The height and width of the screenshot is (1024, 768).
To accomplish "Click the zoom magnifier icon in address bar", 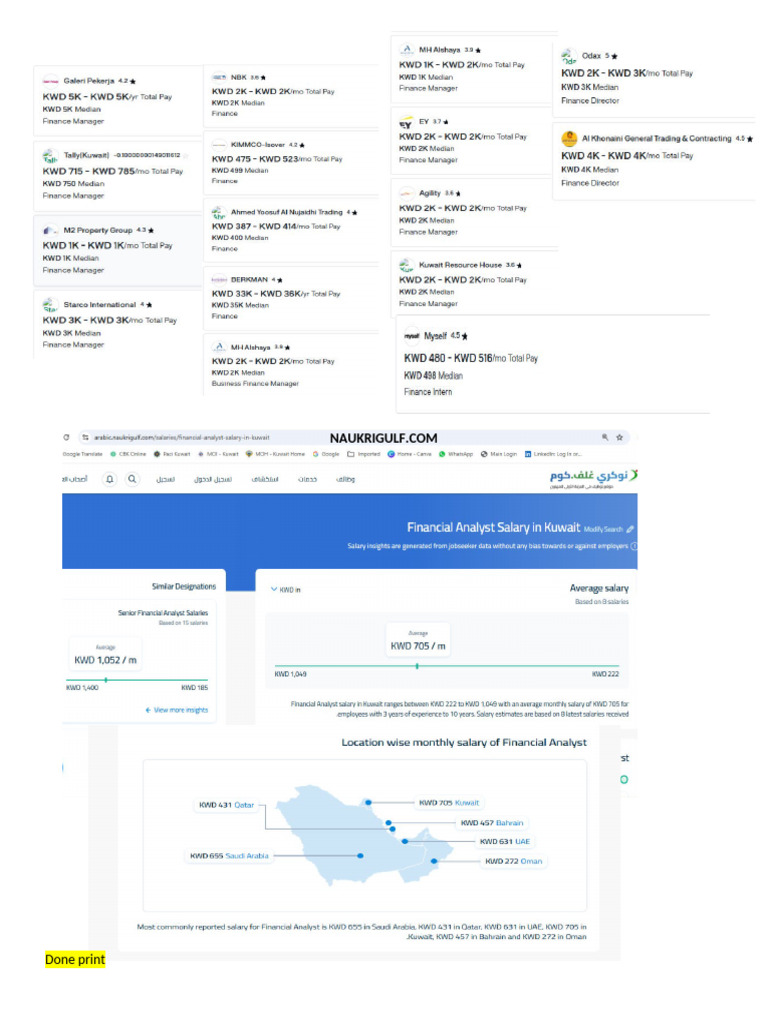I will tap(605, 438).
